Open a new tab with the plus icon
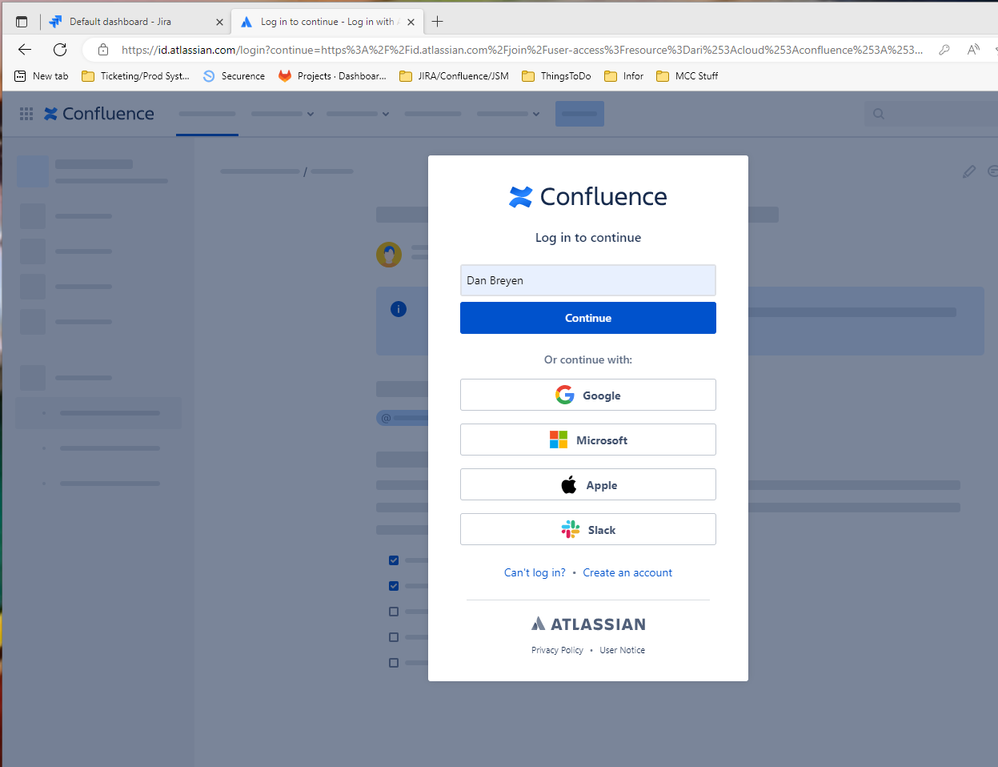998x767 pixels. click(x=437, y=22)
